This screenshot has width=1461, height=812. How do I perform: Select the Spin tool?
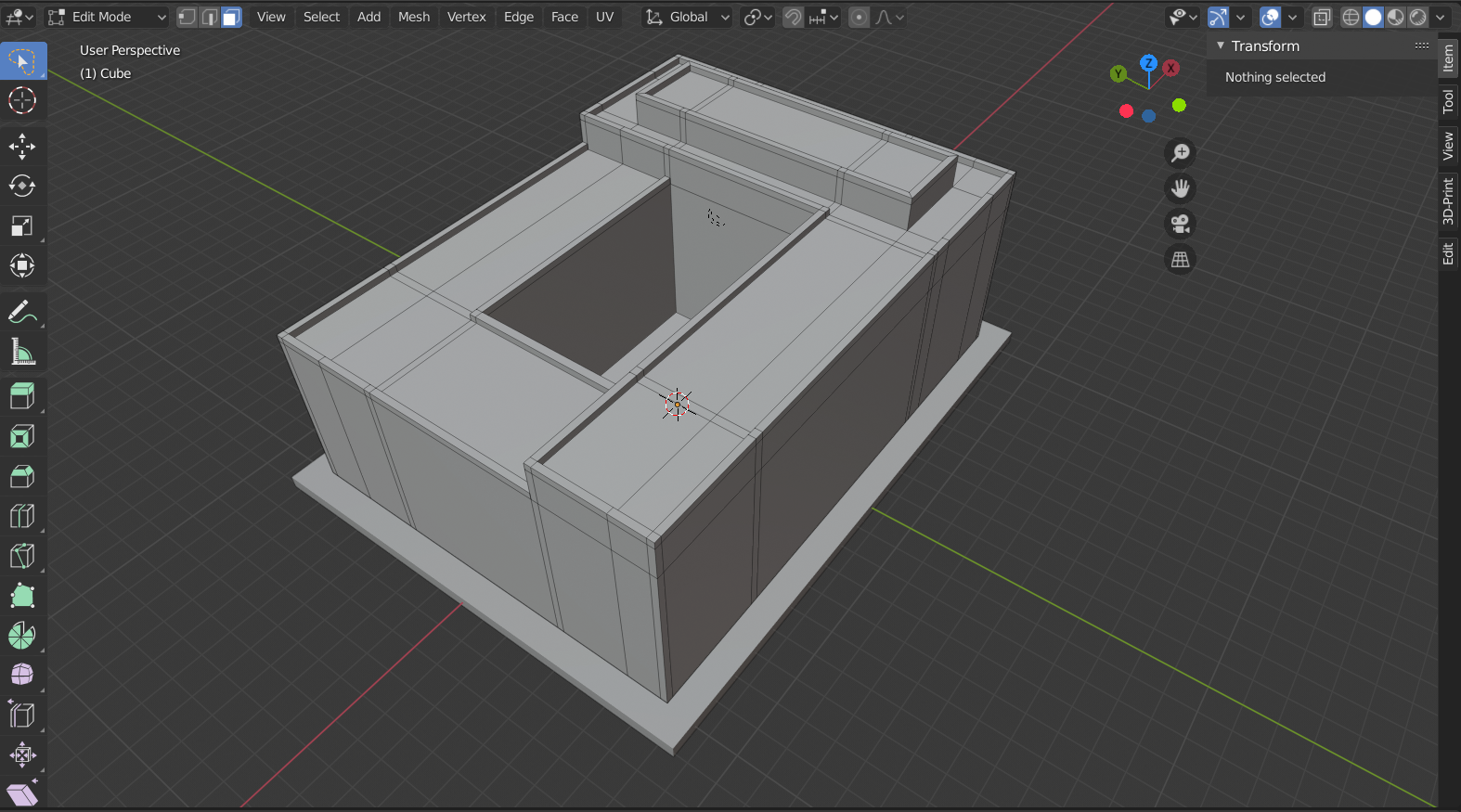[x=22, y=636]
